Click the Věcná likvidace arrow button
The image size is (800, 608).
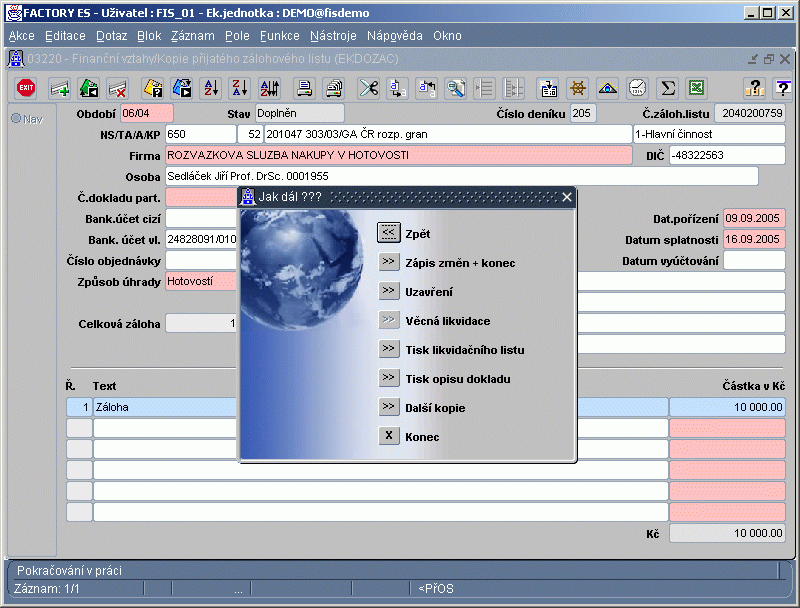pyautogui.click(x=389, y=320)
